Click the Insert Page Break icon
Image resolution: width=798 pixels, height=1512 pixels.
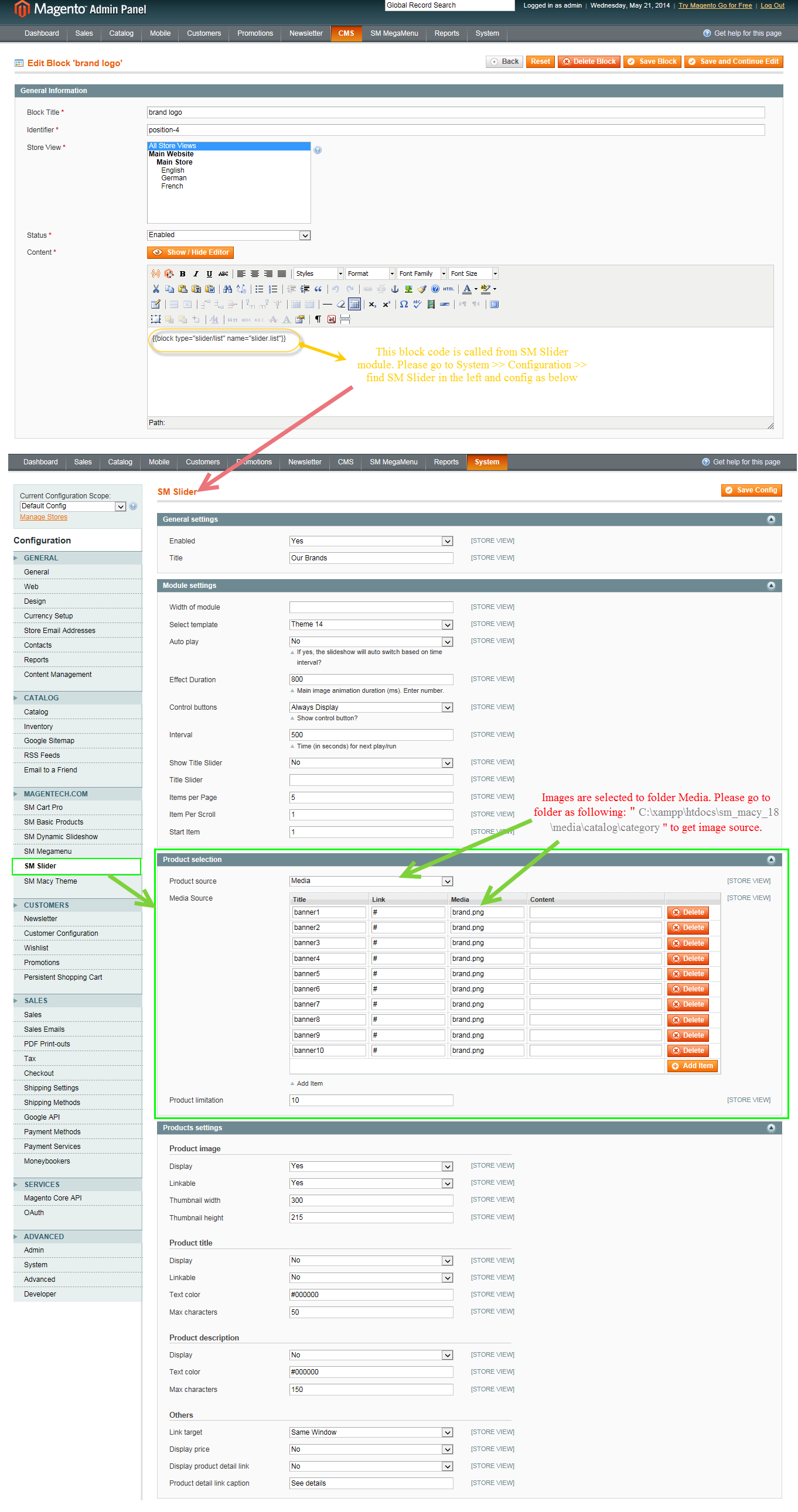tap(346, 319)
